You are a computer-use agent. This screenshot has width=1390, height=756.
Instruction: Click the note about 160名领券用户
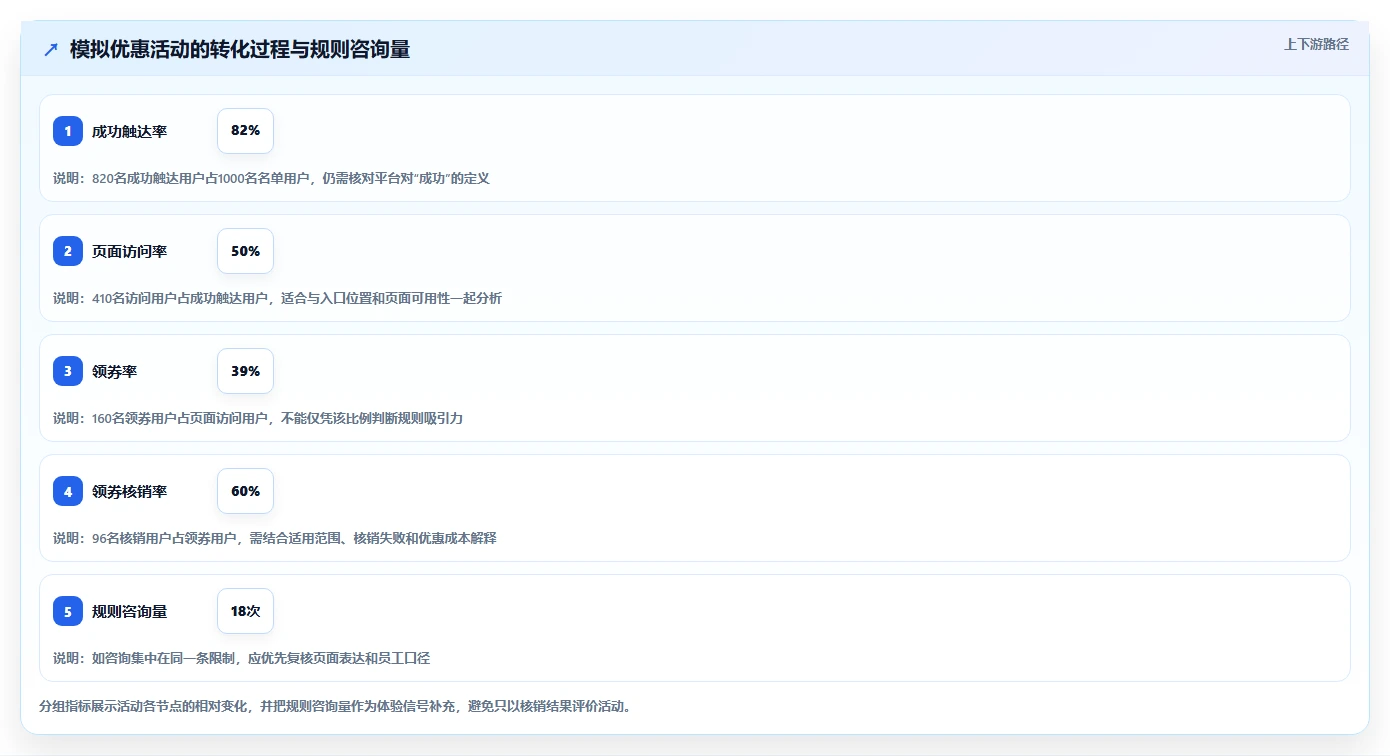pos(258,418)
